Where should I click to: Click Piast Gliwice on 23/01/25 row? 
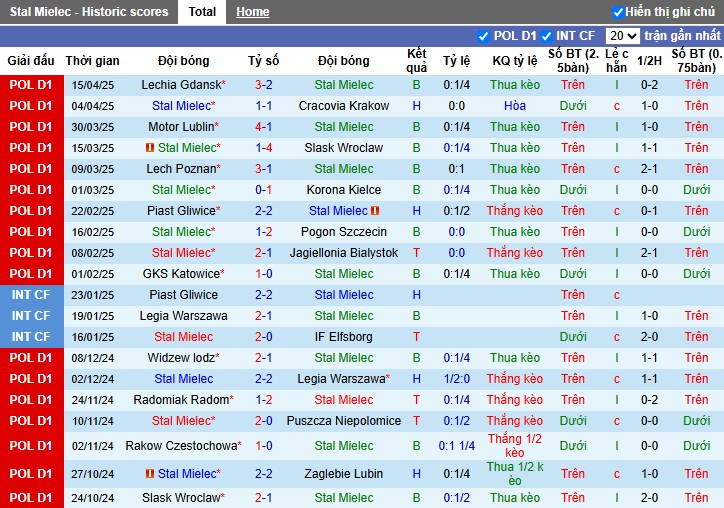[183, 295]
